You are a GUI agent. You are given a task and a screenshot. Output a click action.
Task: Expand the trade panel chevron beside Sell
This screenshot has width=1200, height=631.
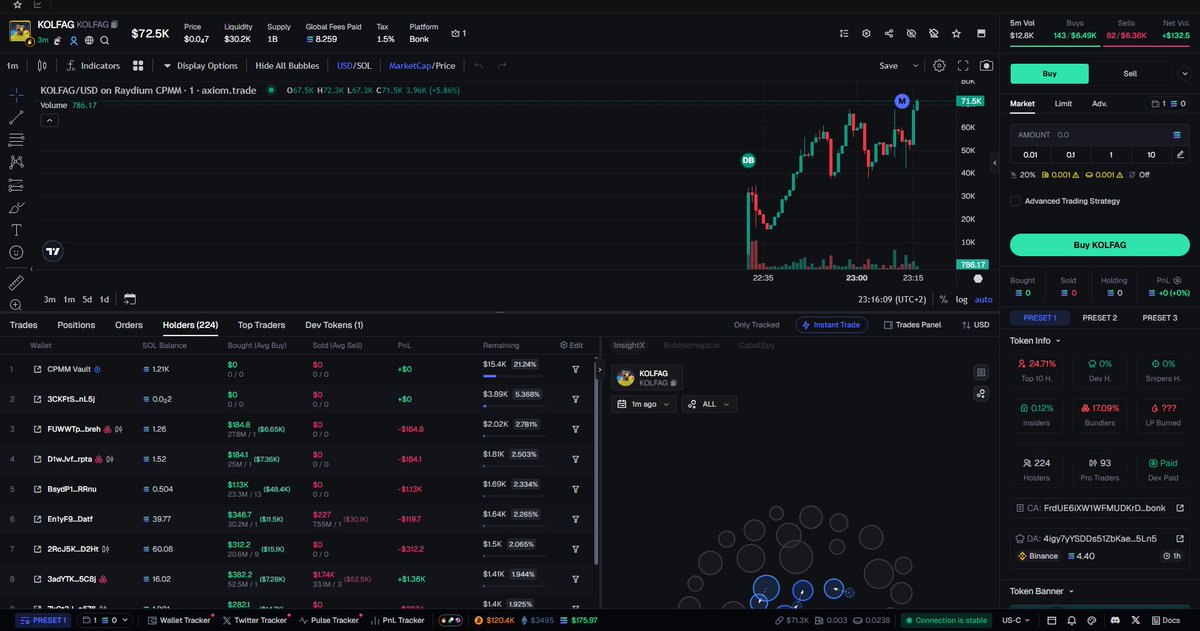(x=1186, y=73)
